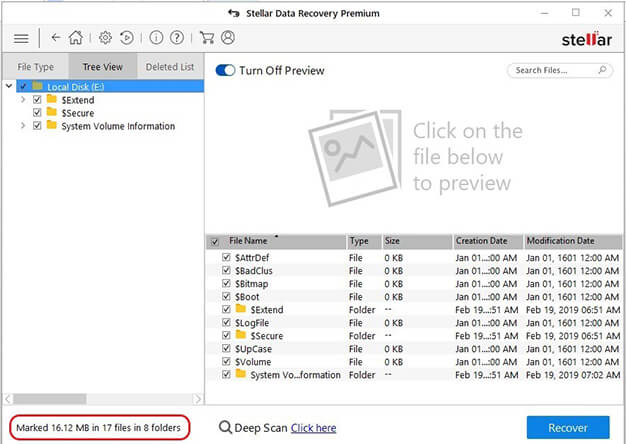626x444 pixels.
Task: Select the $AttrDef file name
Action: 252,258
